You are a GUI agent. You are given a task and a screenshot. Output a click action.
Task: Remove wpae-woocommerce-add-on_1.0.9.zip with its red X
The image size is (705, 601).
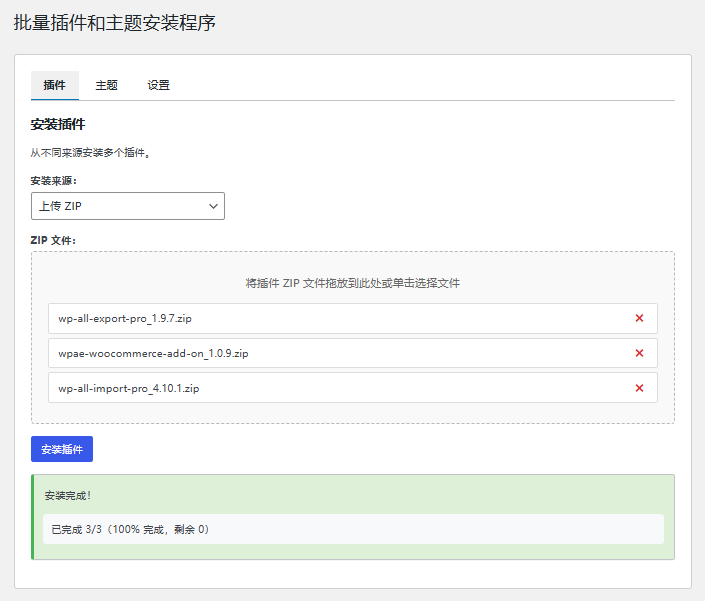(x=639, y=353)
